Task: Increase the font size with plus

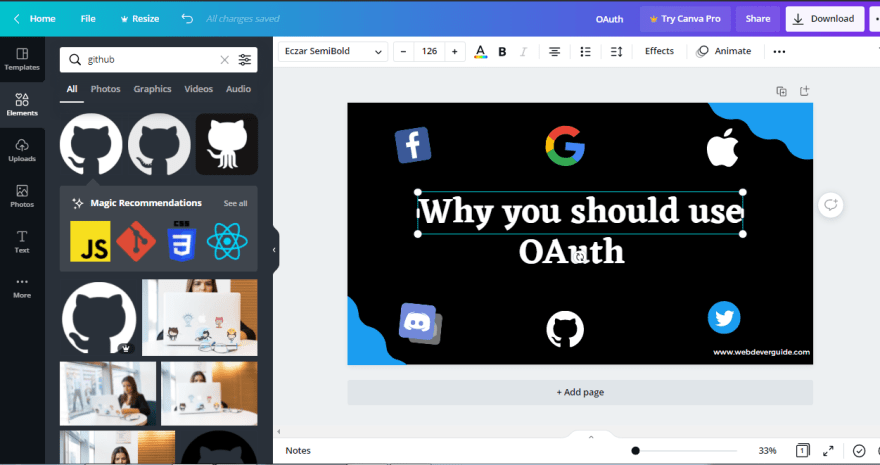Action: [455, 52]
